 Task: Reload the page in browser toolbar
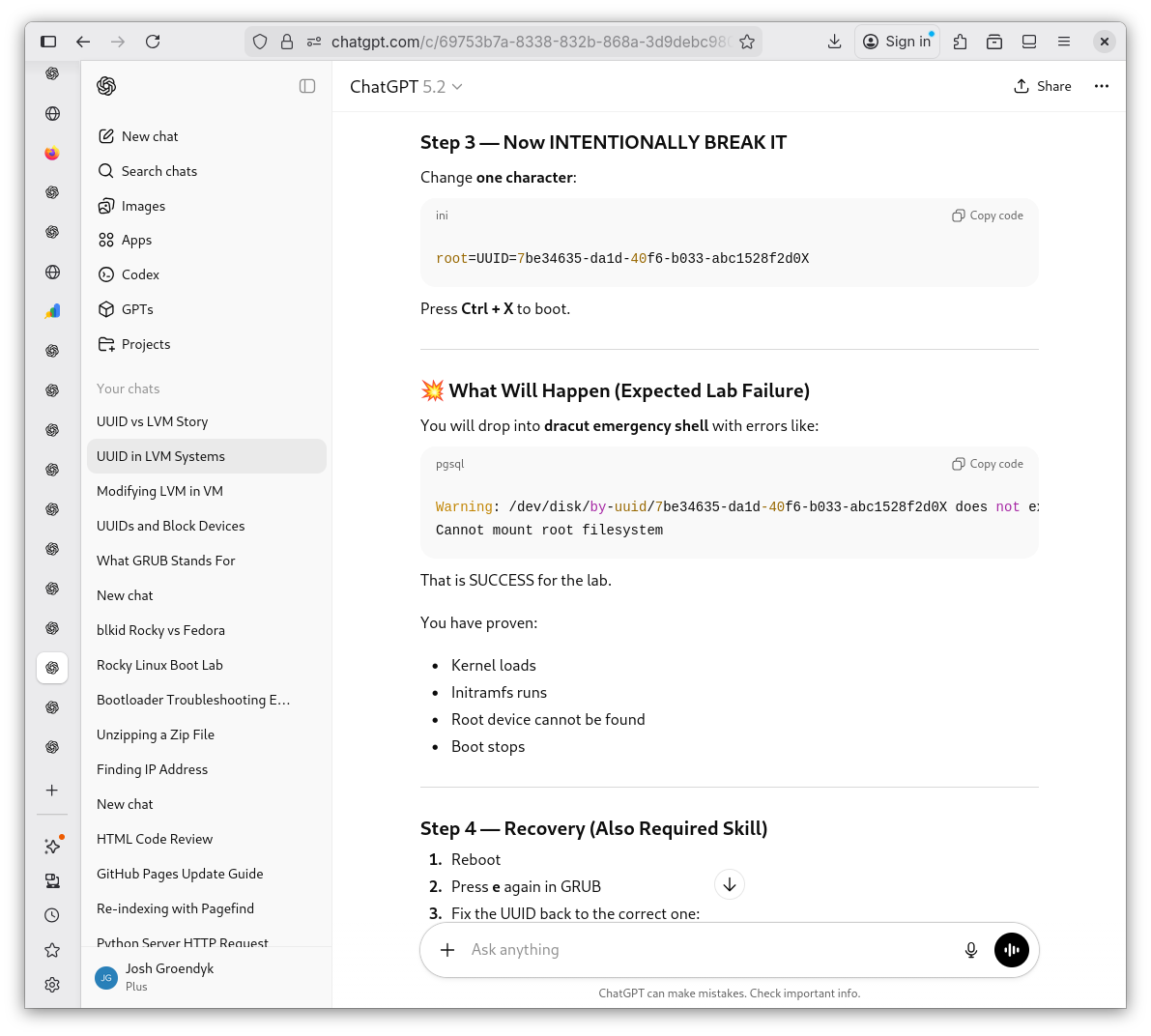tap(153, 42)
